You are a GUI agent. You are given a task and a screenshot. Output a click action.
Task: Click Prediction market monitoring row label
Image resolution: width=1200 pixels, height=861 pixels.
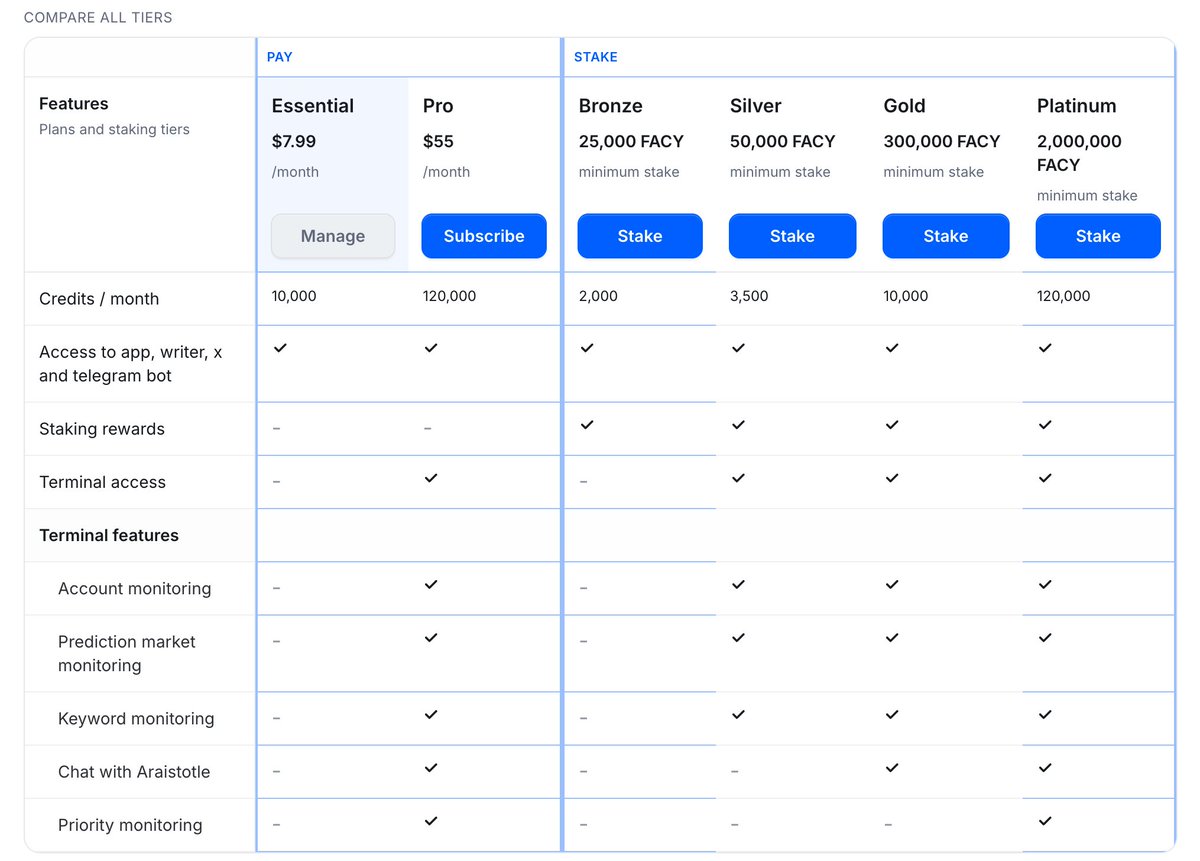(127, 654)
